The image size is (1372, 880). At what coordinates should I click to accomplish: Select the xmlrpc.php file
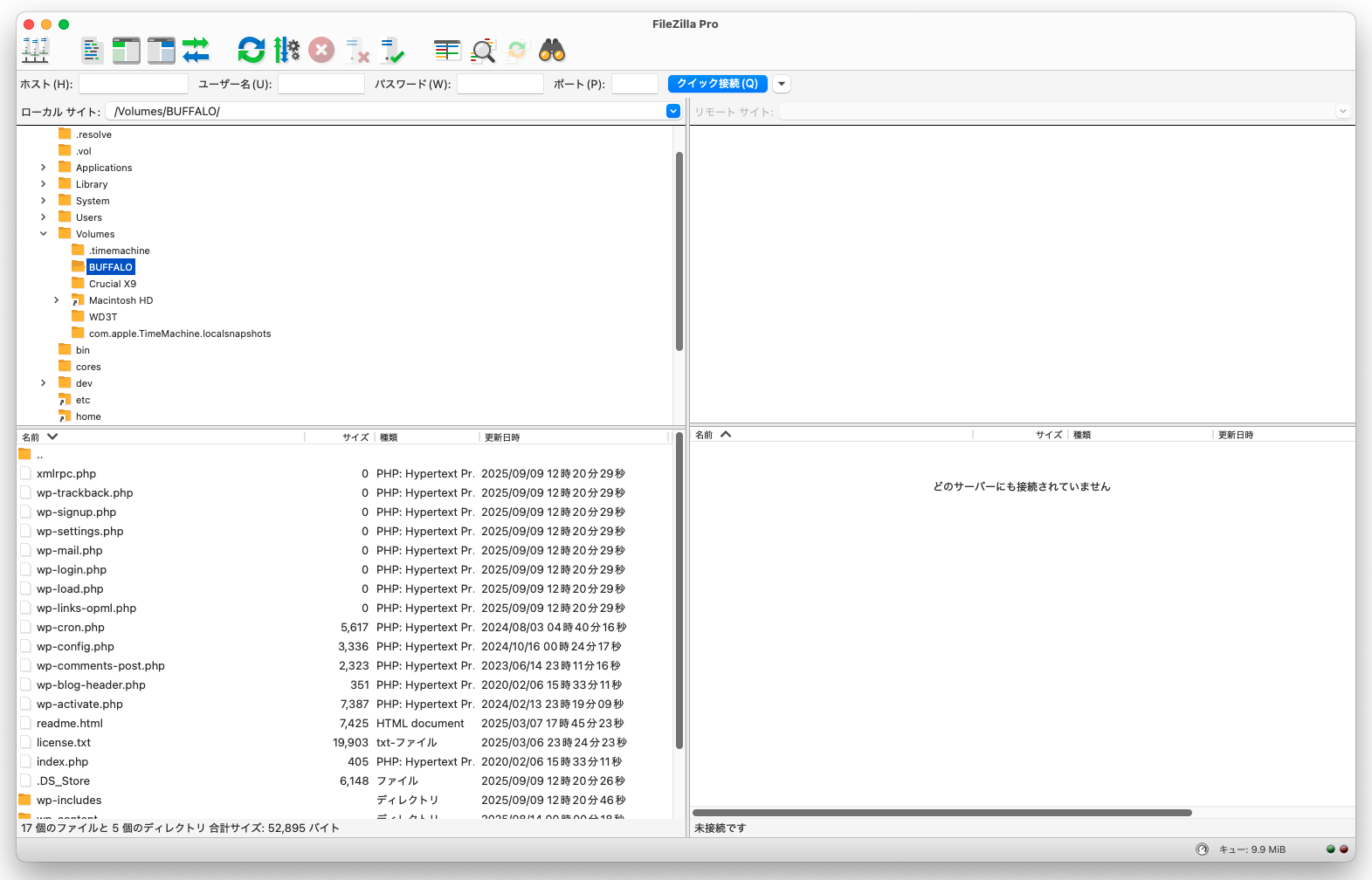[66, 473]
